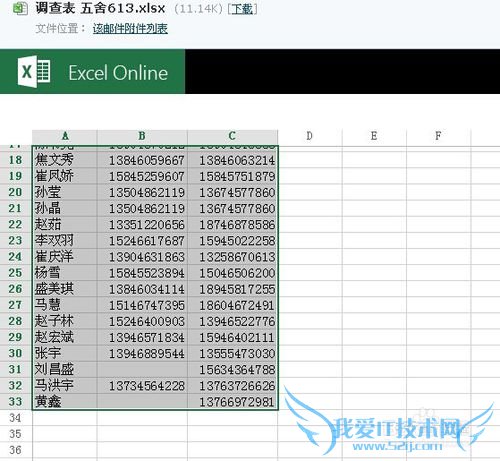This screenshot has width=500, height=461.
Task: Click cell containing 张宇
Action: point(65,353)
